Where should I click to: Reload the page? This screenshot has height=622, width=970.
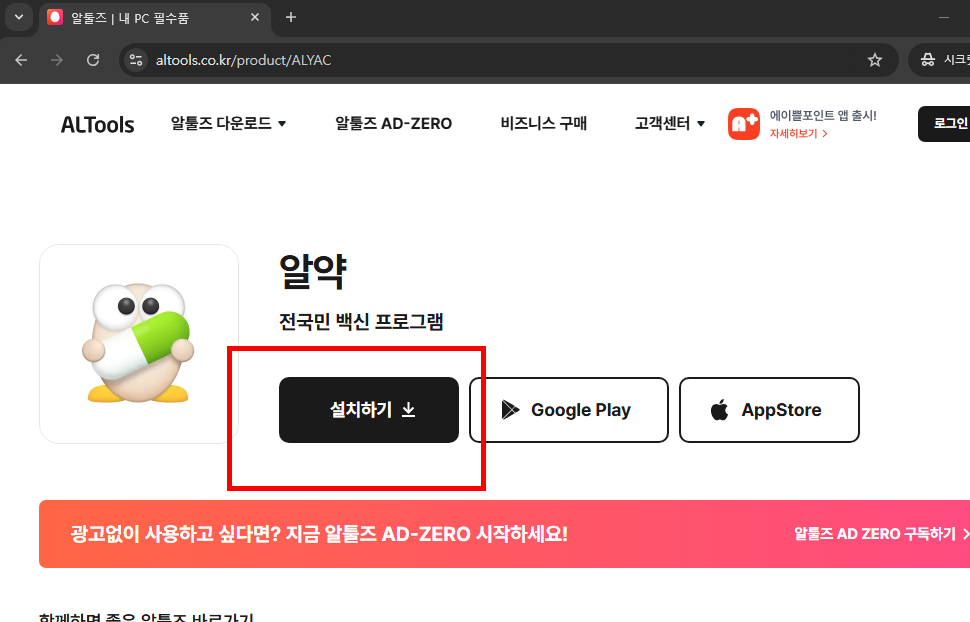93,60
